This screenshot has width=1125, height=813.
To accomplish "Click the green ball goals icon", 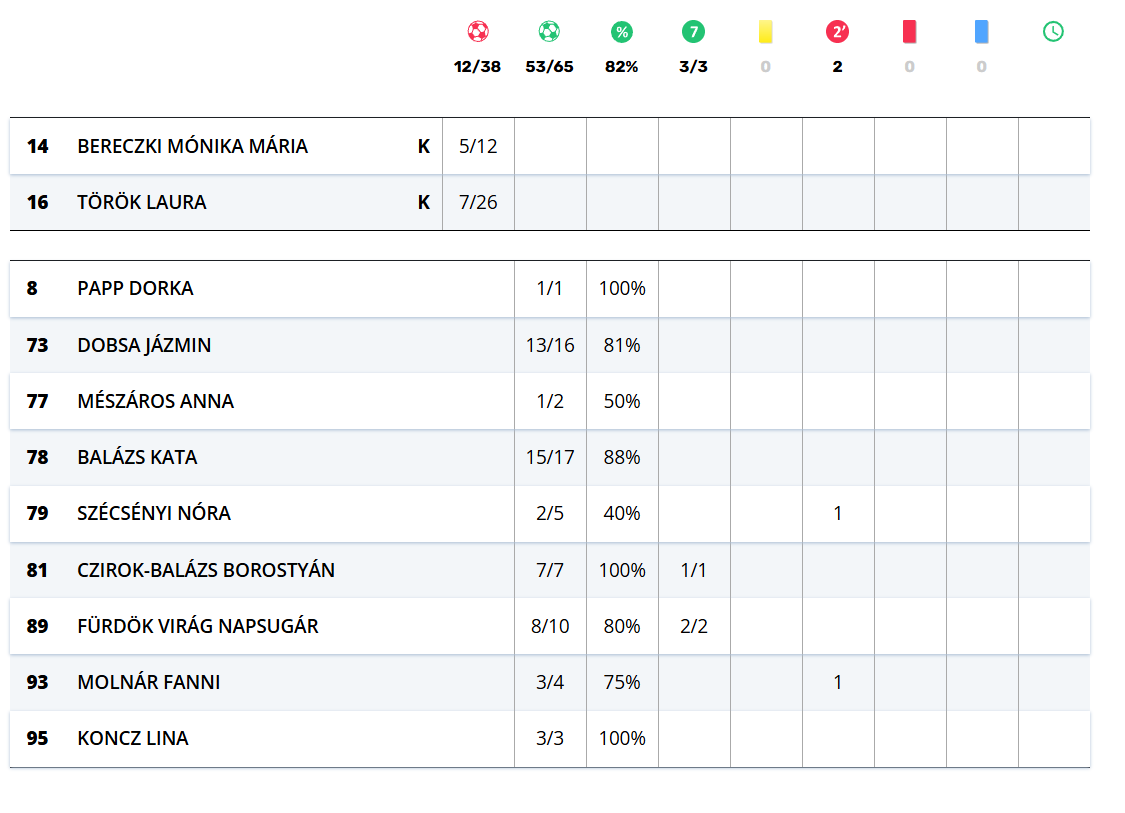I will click(x=549, y=32).
